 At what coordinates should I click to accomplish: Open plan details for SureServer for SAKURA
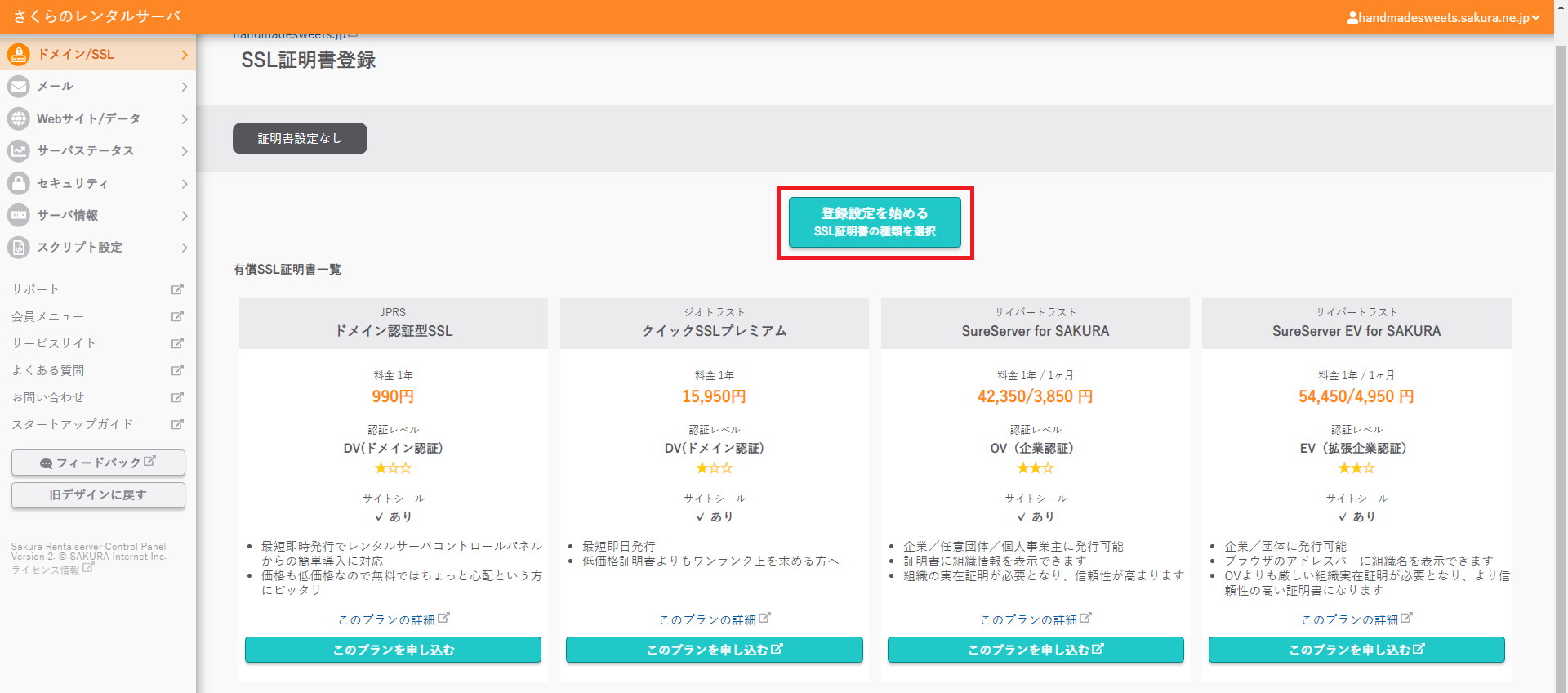[1036, 619]
